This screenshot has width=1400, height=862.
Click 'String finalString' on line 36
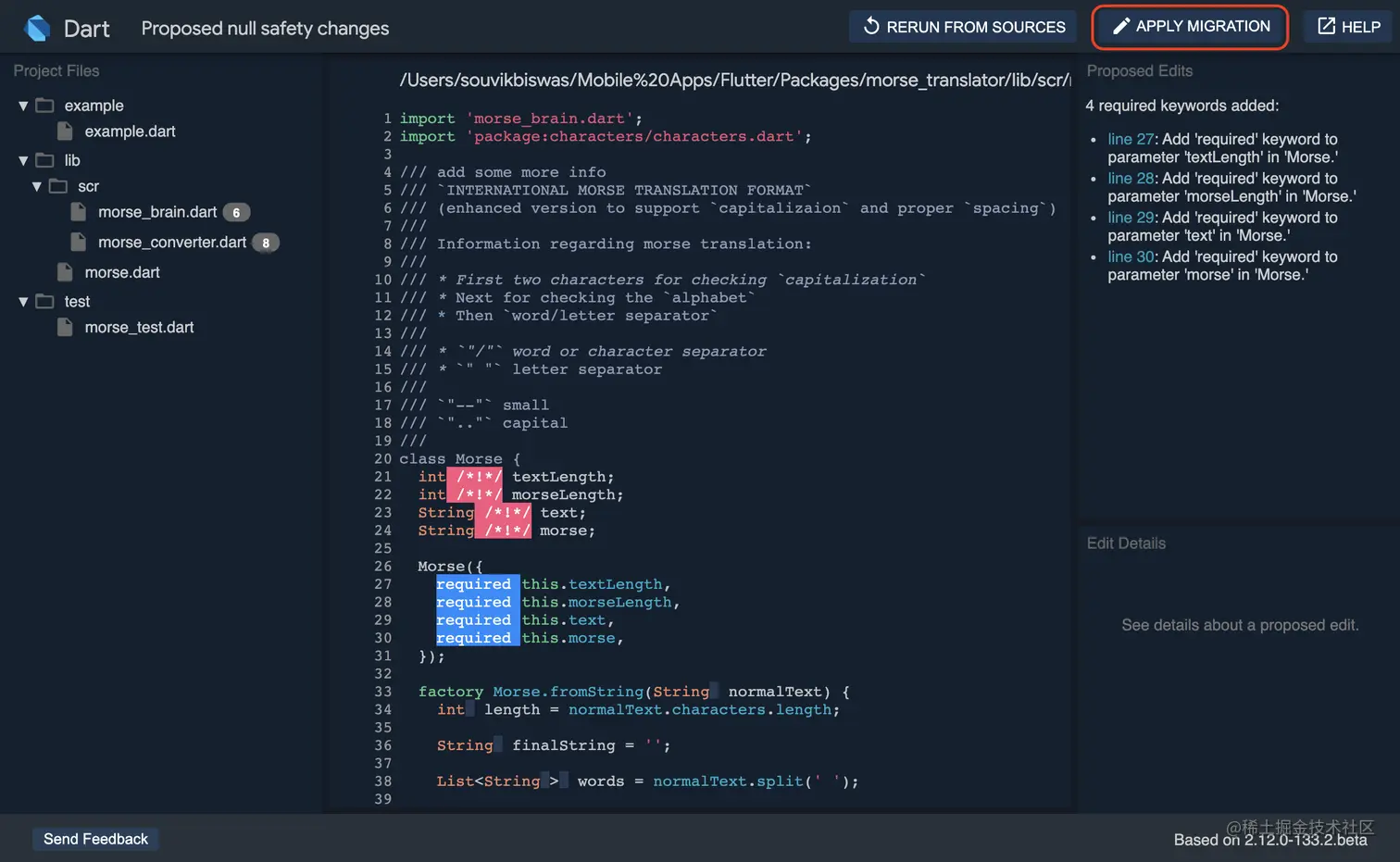[526, 745]
